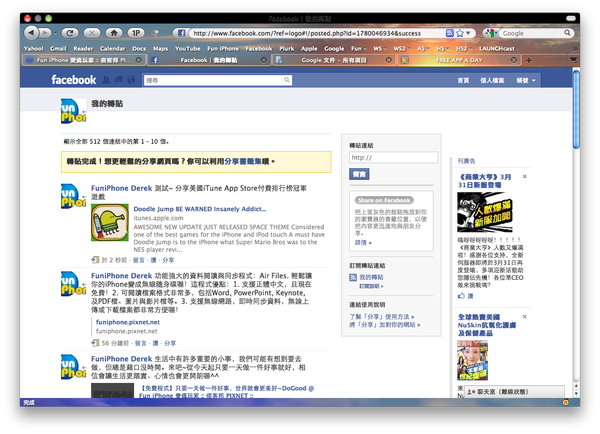Open 個人檔案 profile in Facebook header
This screenshot has width=600, height=434.
click(x=492, y=80)
